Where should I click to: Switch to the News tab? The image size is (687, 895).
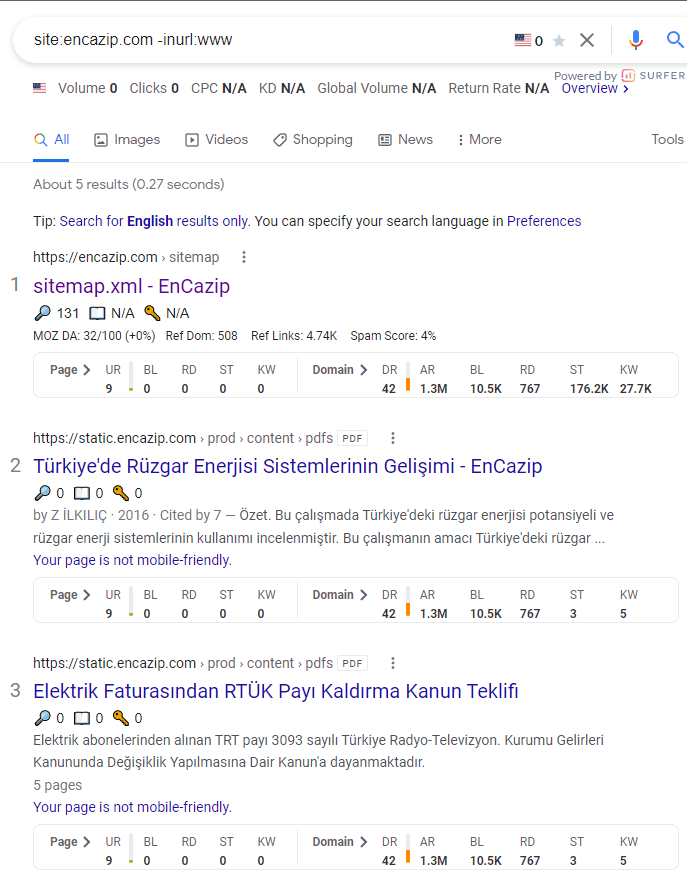pyautogui.click(x=406, y=139)
